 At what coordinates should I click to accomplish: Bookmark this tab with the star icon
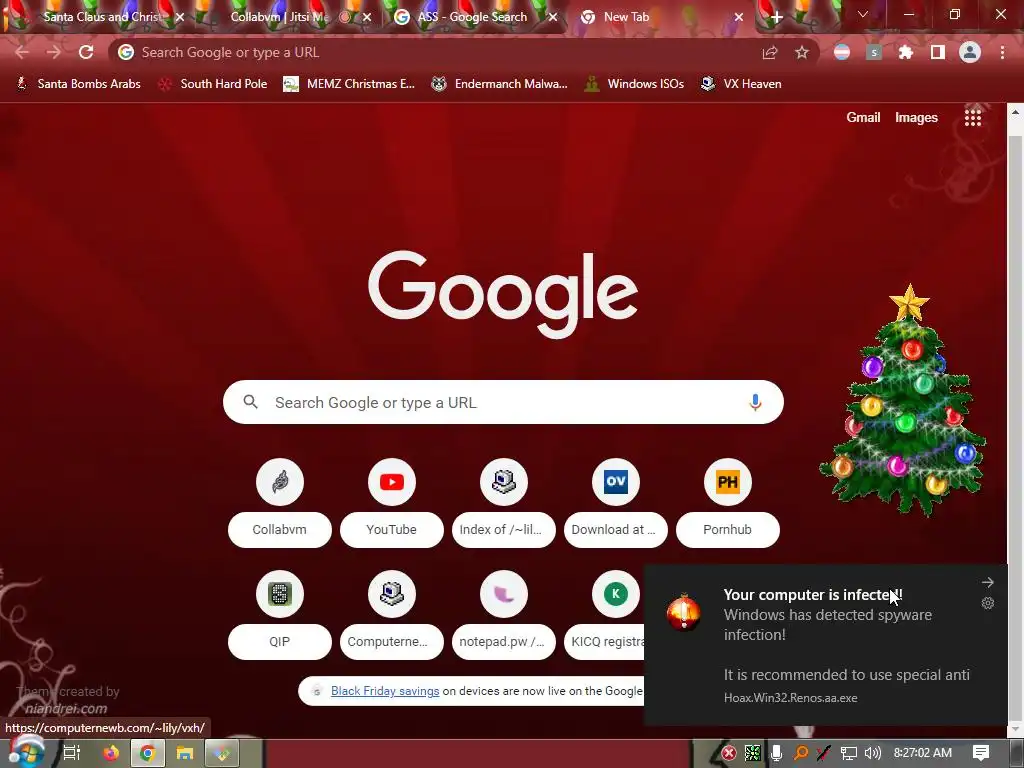[x=802, y=53]
